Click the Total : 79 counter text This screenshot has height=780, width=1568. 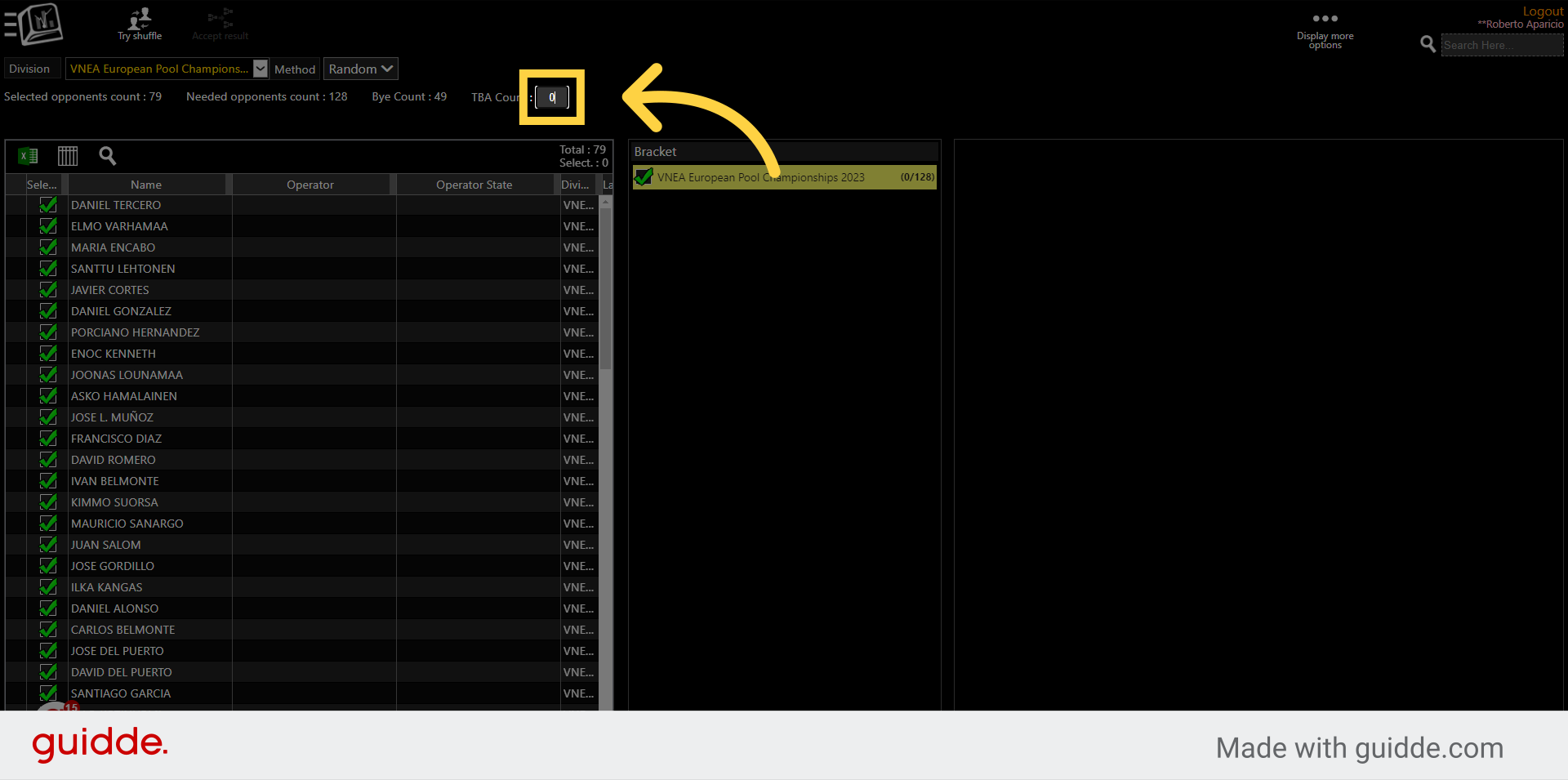coord(582,149)
